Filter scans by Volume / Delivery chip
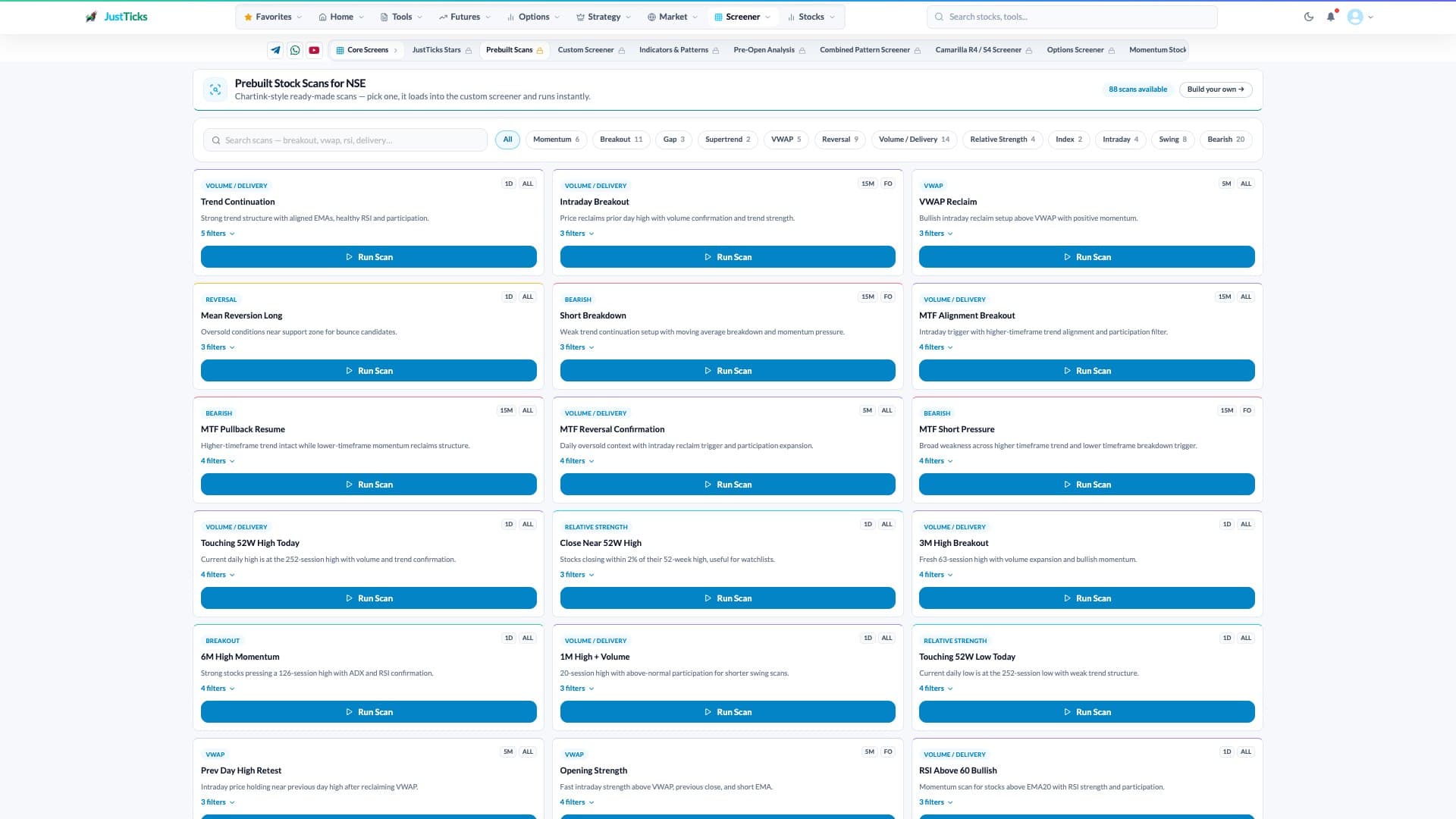 [x=914, y=140]
